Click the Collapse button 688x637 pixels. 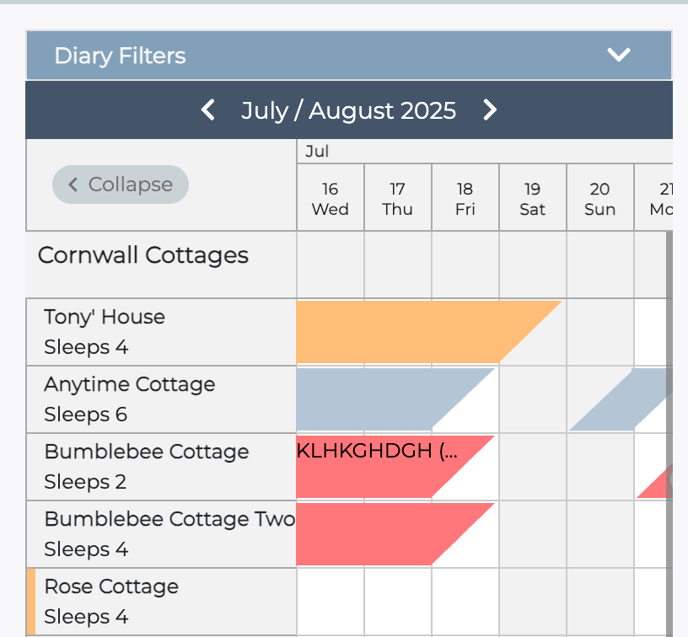click(120, 184)
